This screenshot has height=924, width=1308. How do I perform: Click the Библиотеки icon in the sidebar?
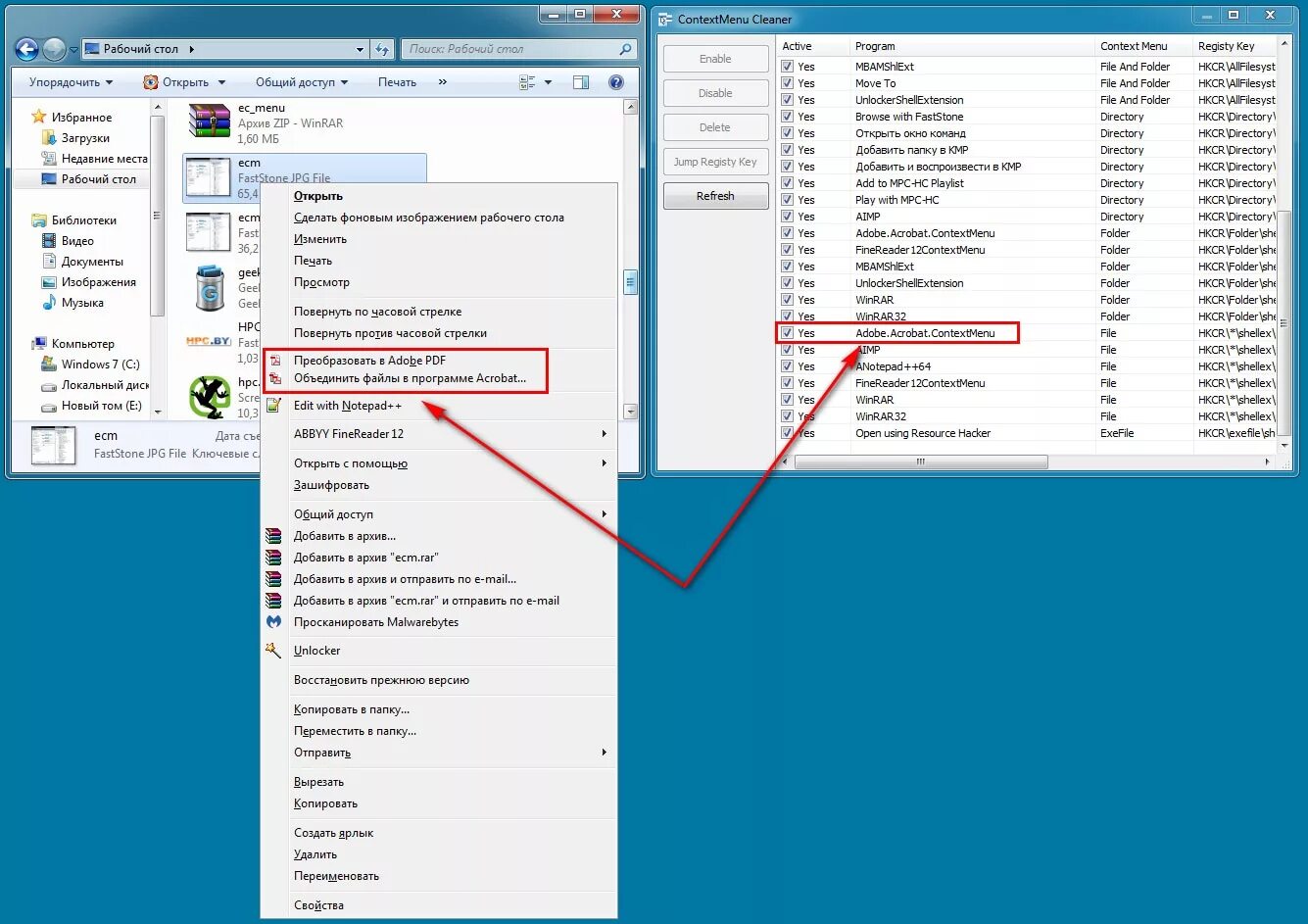(x=39, y=220)
